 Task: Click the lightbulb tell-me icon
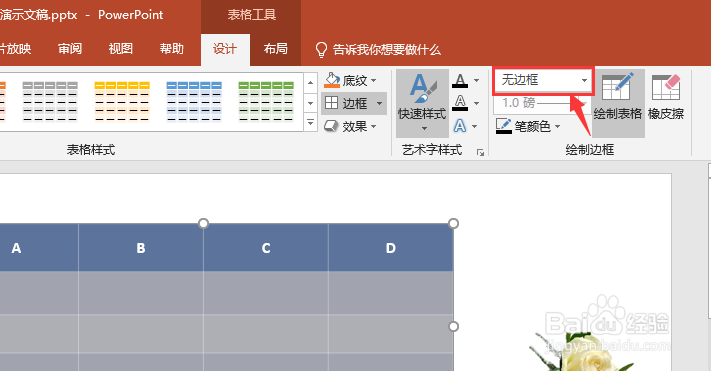coord(321,49)
